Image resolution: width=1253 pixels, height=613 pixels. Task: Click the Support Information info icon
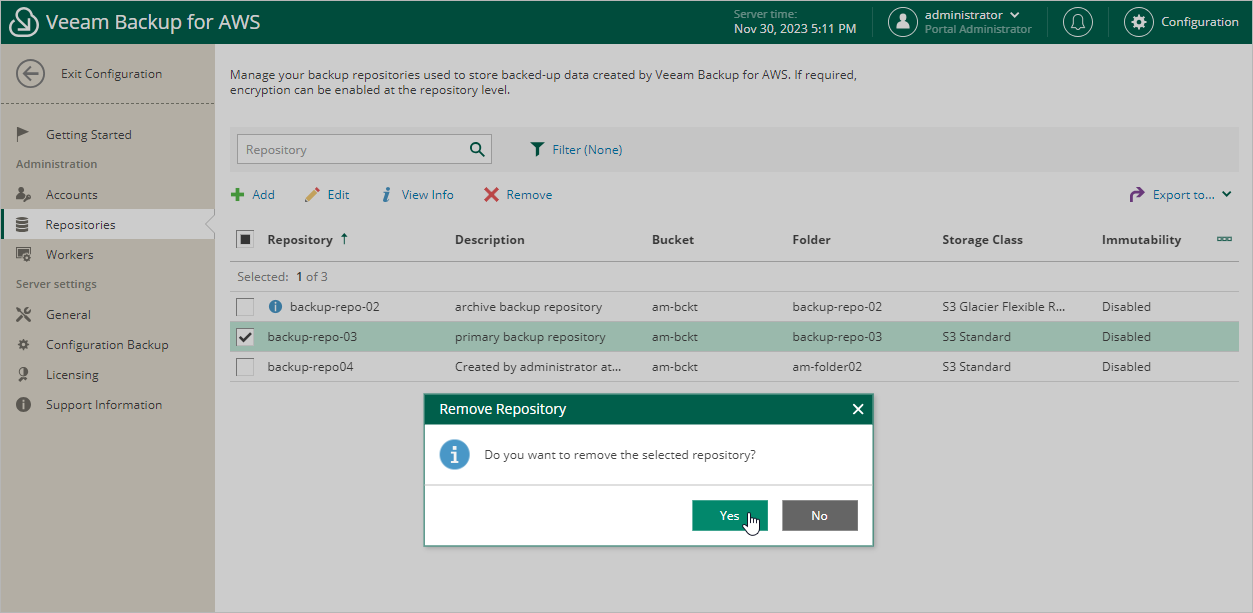pos(23,405)
